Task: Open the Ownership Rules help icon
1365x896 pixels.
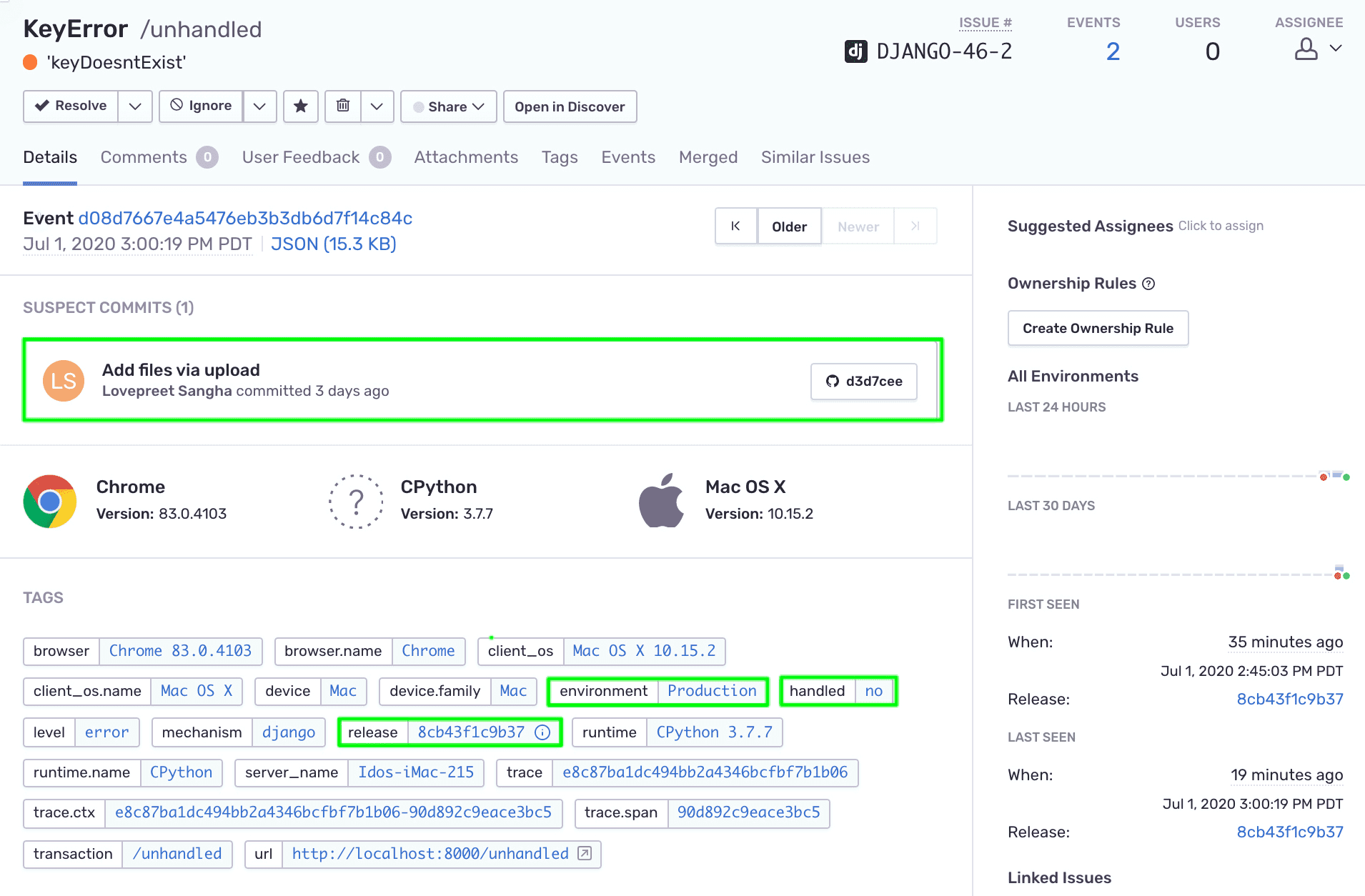Action: point(1148,284)
